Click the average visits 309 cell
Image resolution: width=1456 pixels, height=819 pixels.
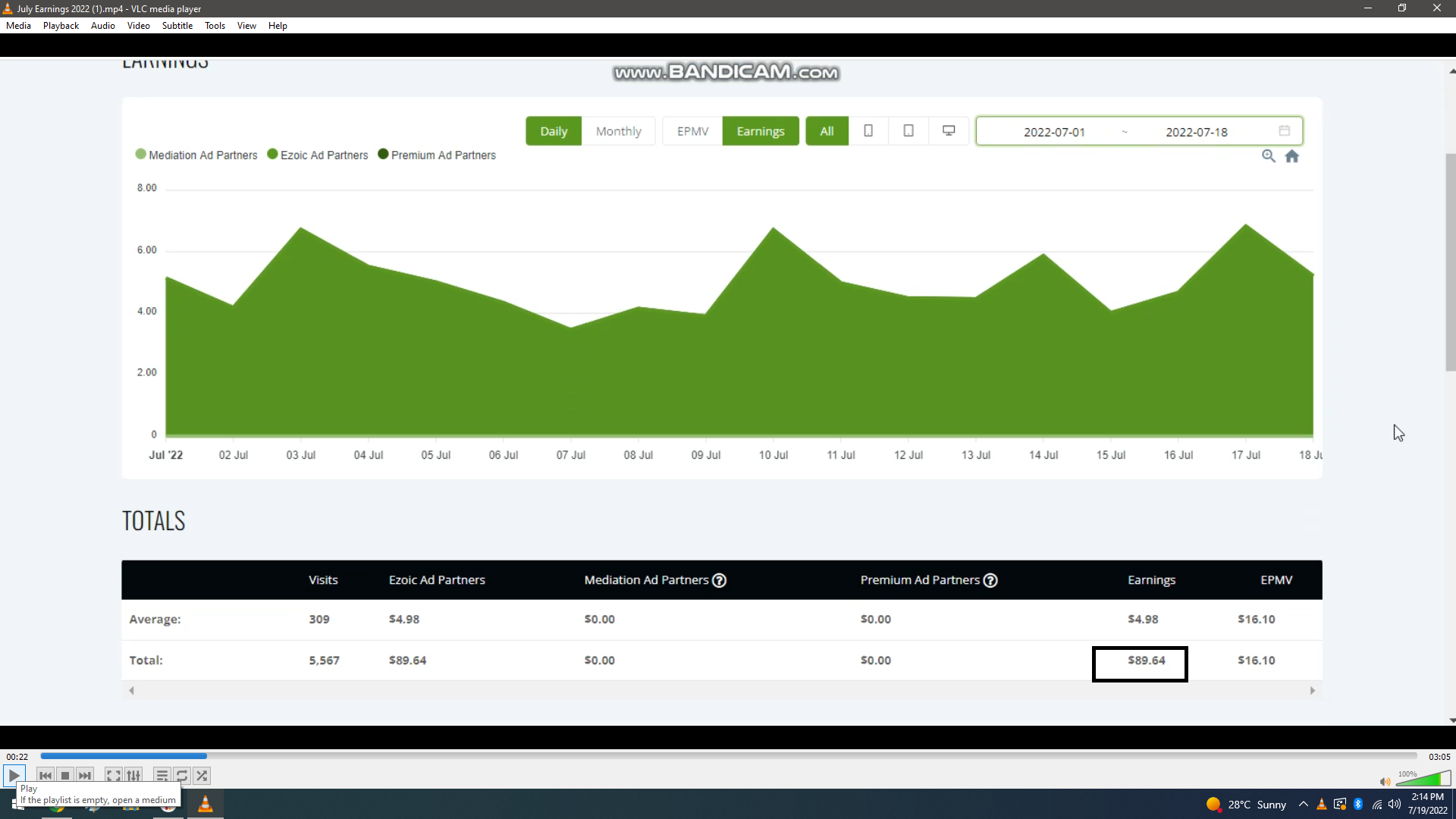[x=319, y=620]
